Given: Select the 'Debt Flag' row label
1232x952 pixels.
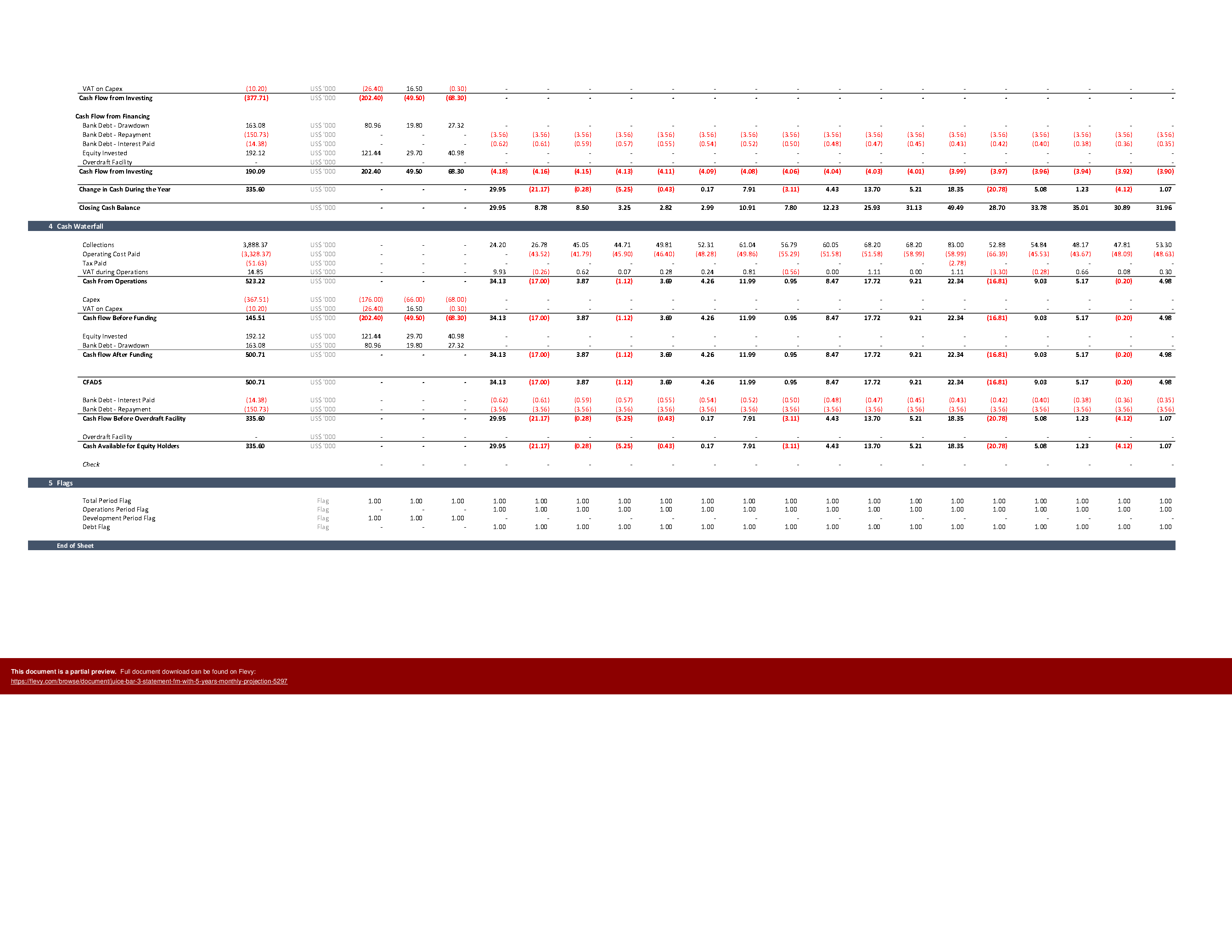Looking at the screenshot, I should point(96,526).
